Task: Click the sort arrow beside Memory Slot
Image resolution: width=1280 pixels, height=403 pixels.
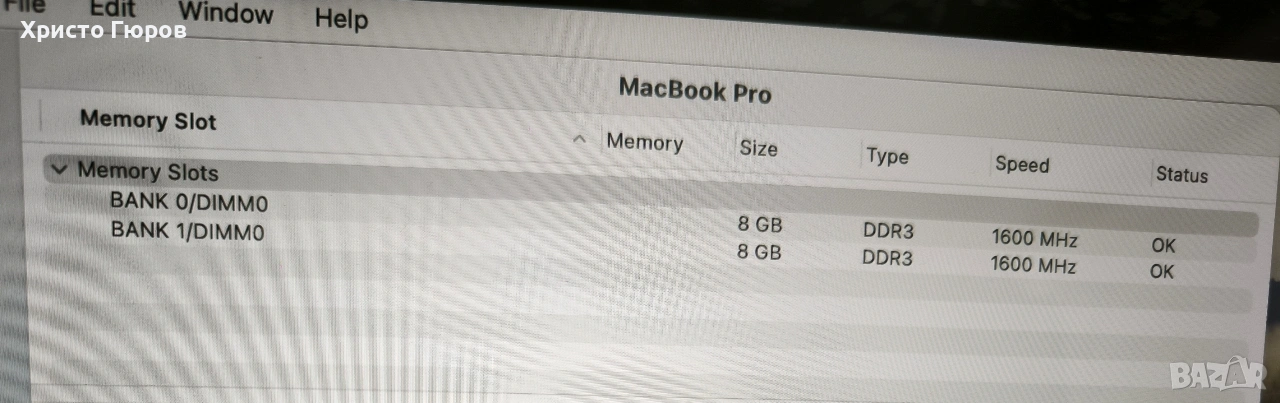Action: [x=578, y=140]
